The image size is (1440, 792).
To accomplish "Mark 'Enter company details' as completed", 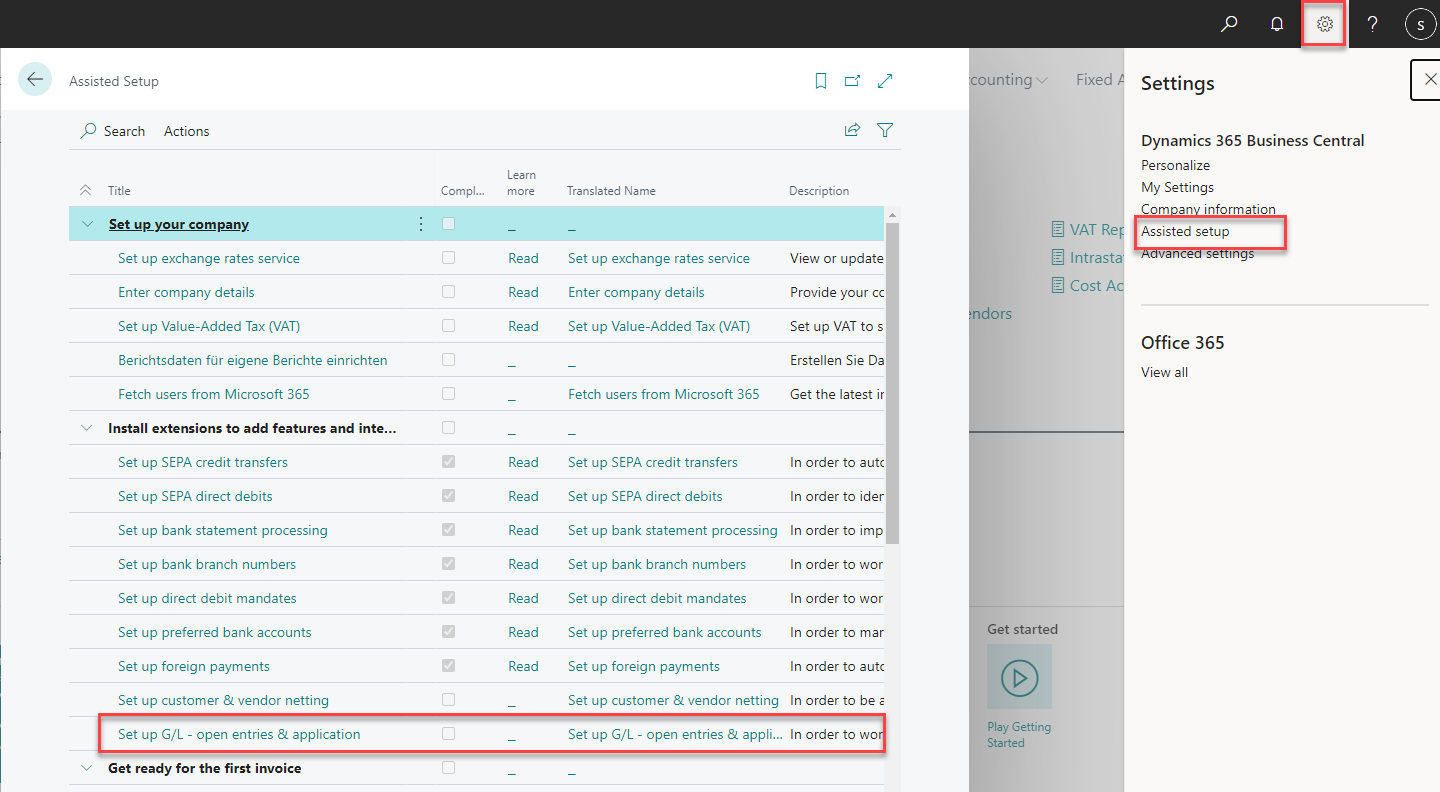I will pyautogui.click(x=448, y=291).
